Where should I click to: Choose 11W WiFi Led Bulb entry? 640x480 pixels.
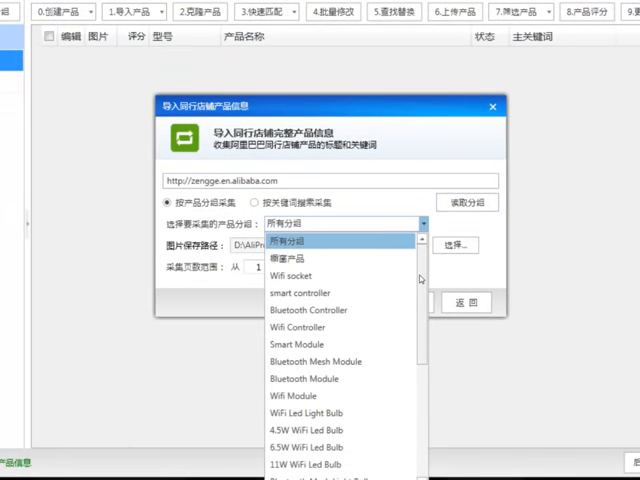340,464
